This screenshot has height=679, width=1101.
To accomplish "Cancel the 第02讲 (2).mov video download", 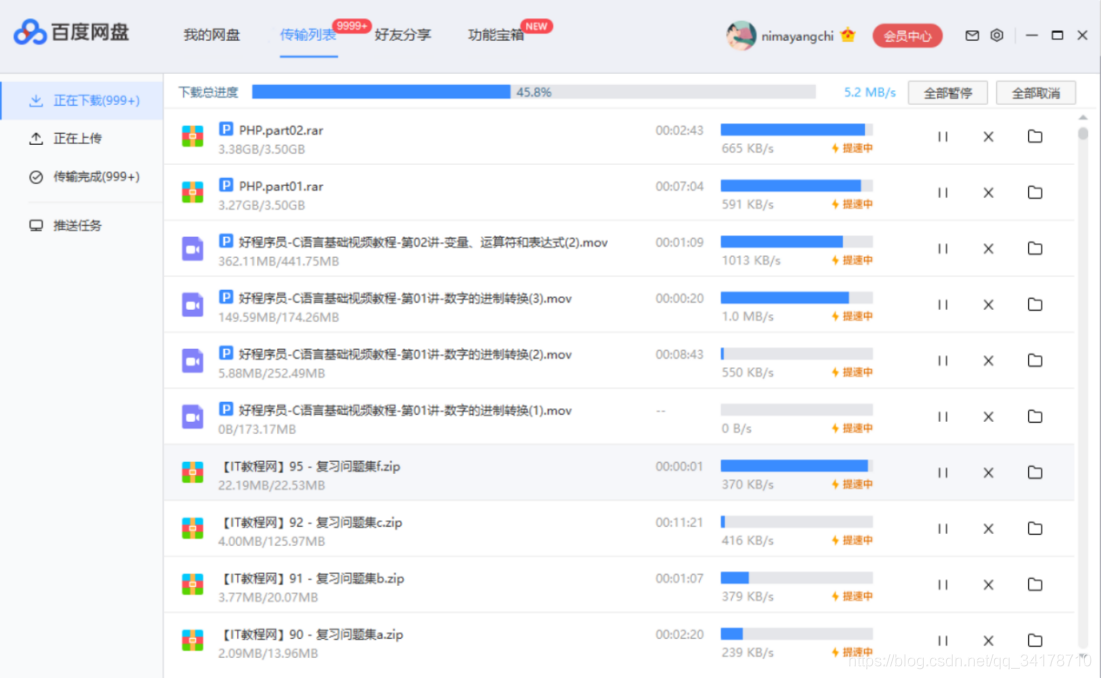I will [988, 249].
